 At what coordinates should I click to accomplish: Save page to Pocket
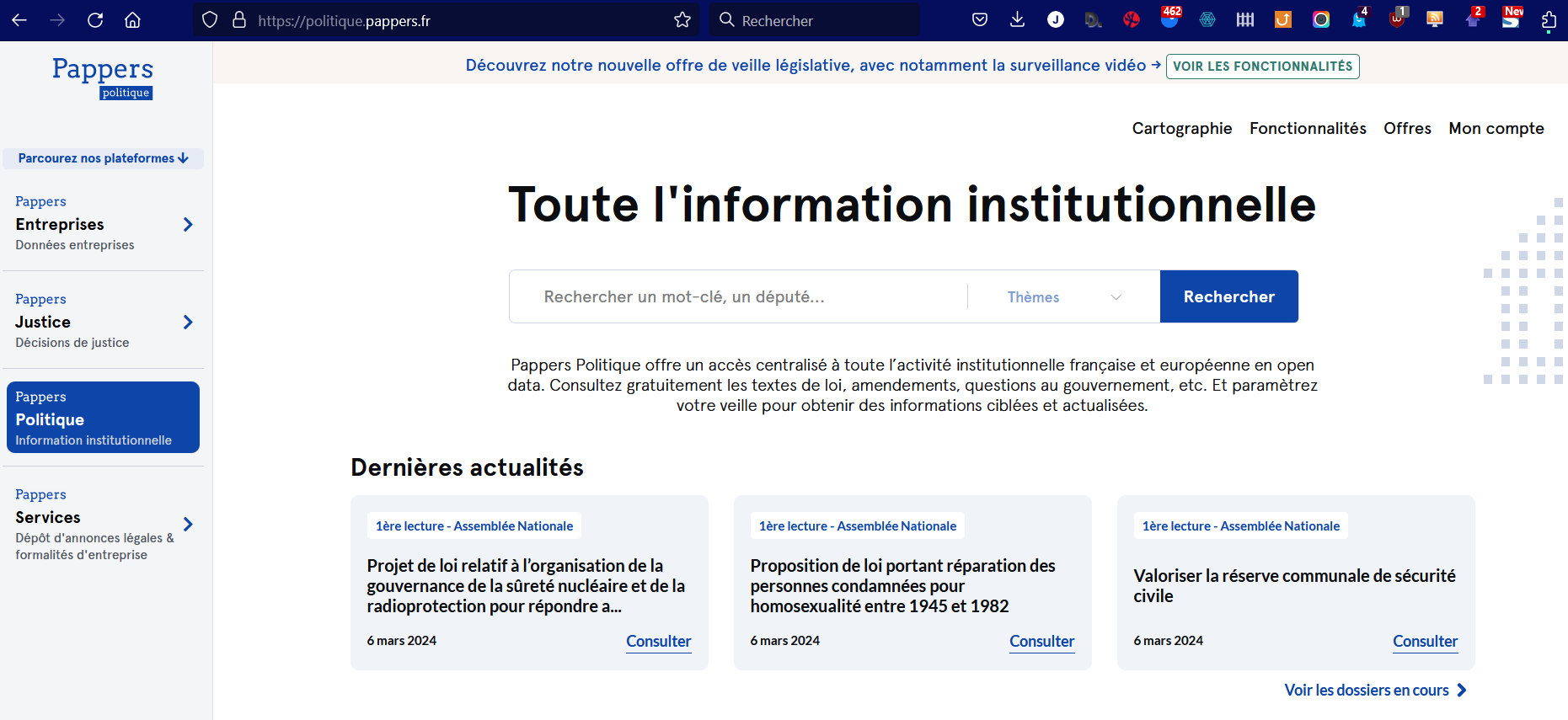tap(980, 20)
